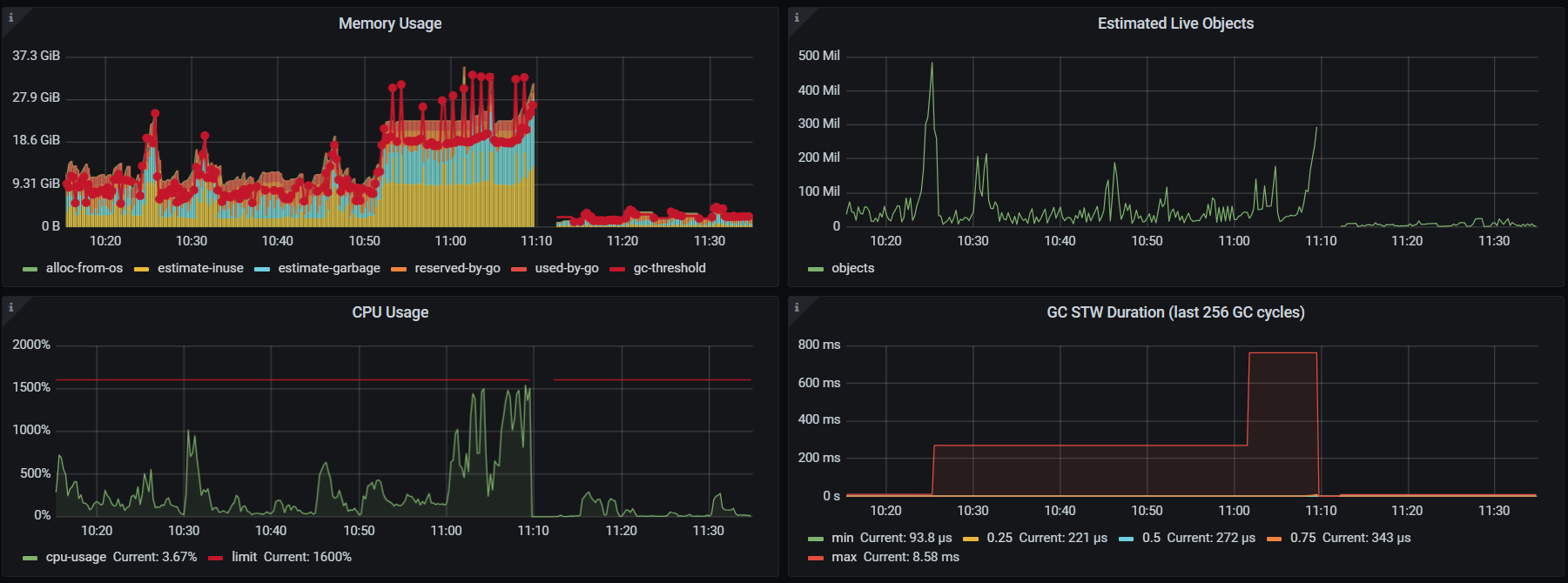Open the Estimated Live Objects panel info icon
Viewport: 1568px width, 583px height.
796,17
